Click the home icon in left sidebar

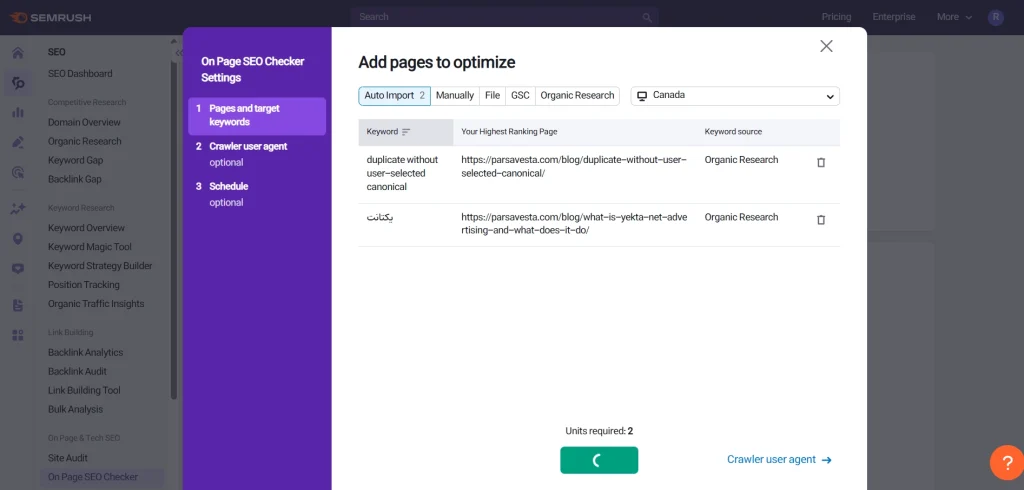[17, 54]
